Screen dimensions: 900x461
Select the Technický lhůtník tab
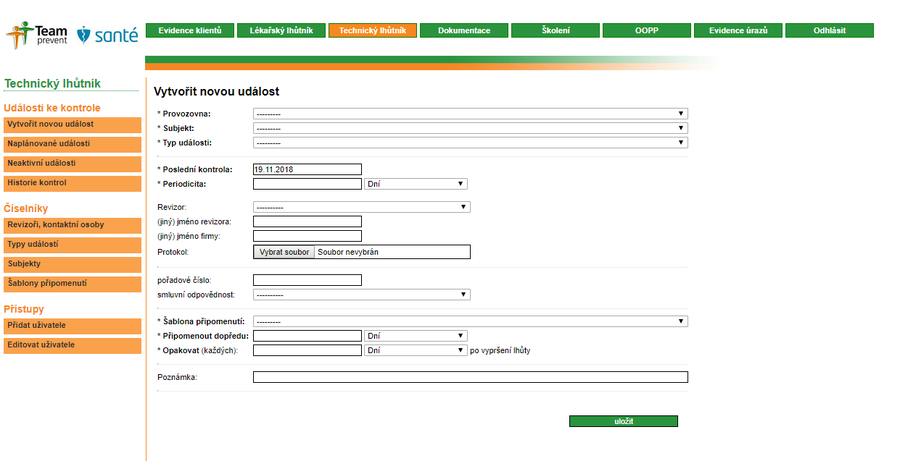coord(373,30)
